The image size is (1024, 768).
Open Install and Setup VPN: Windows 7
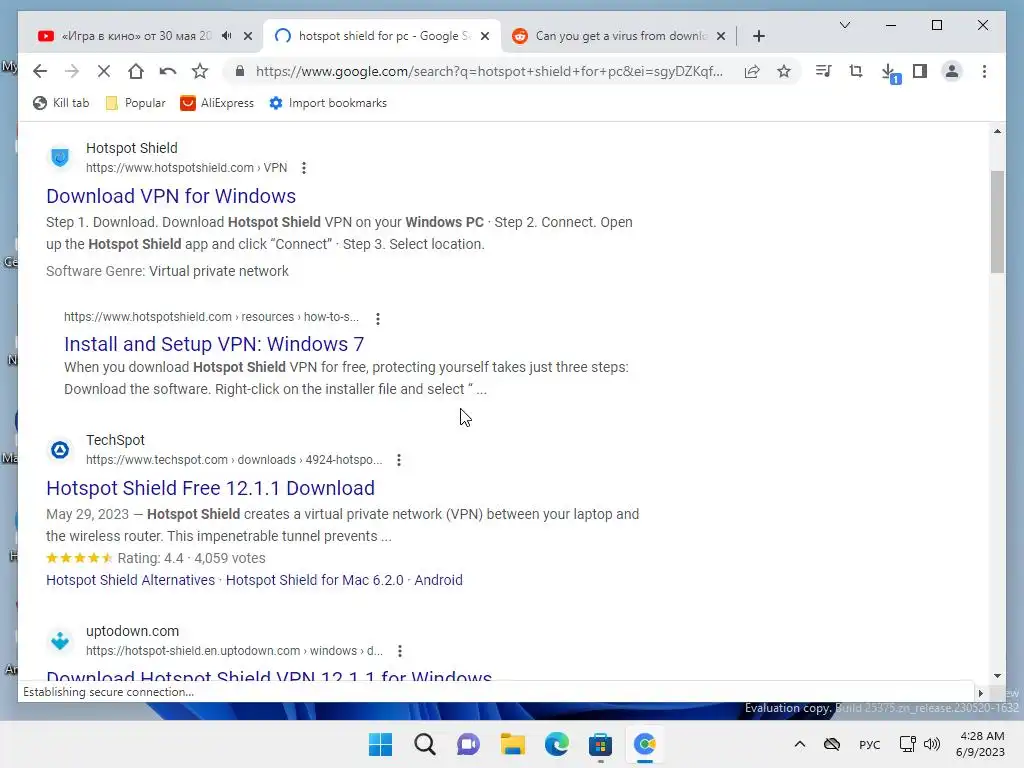(x=214, y=344)
